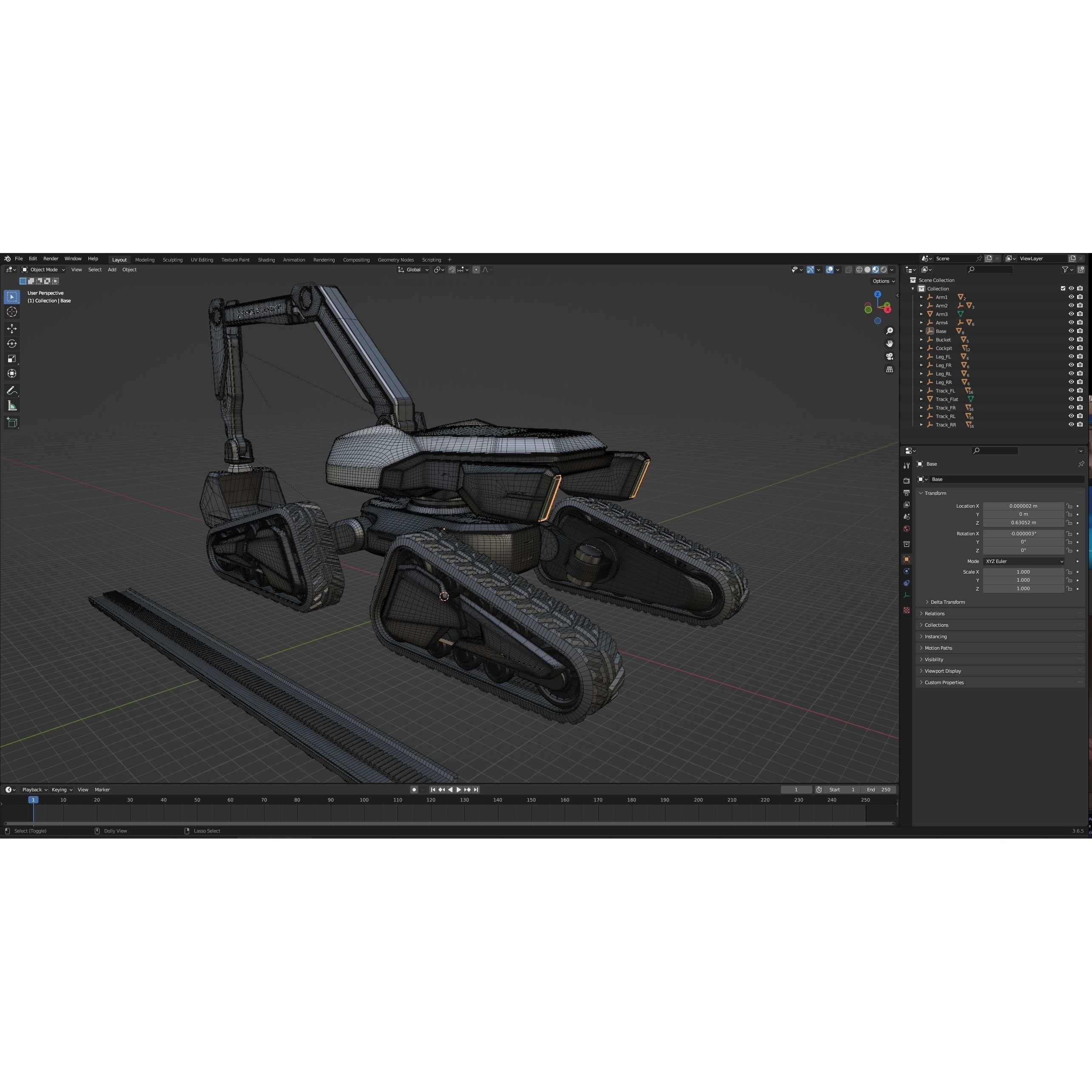
Task: Select the Move tool in the toolbar
Action: point(12,328)
